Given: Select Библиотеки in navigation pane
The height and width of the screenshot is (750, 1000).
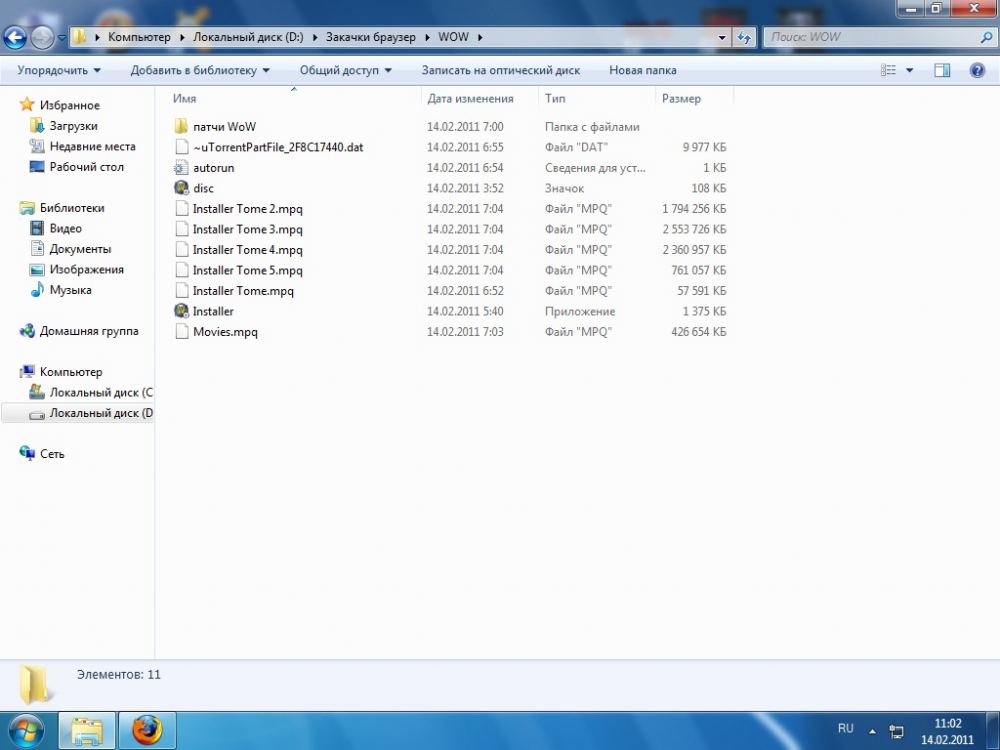Looking at the screenshot, I should 72,208.
